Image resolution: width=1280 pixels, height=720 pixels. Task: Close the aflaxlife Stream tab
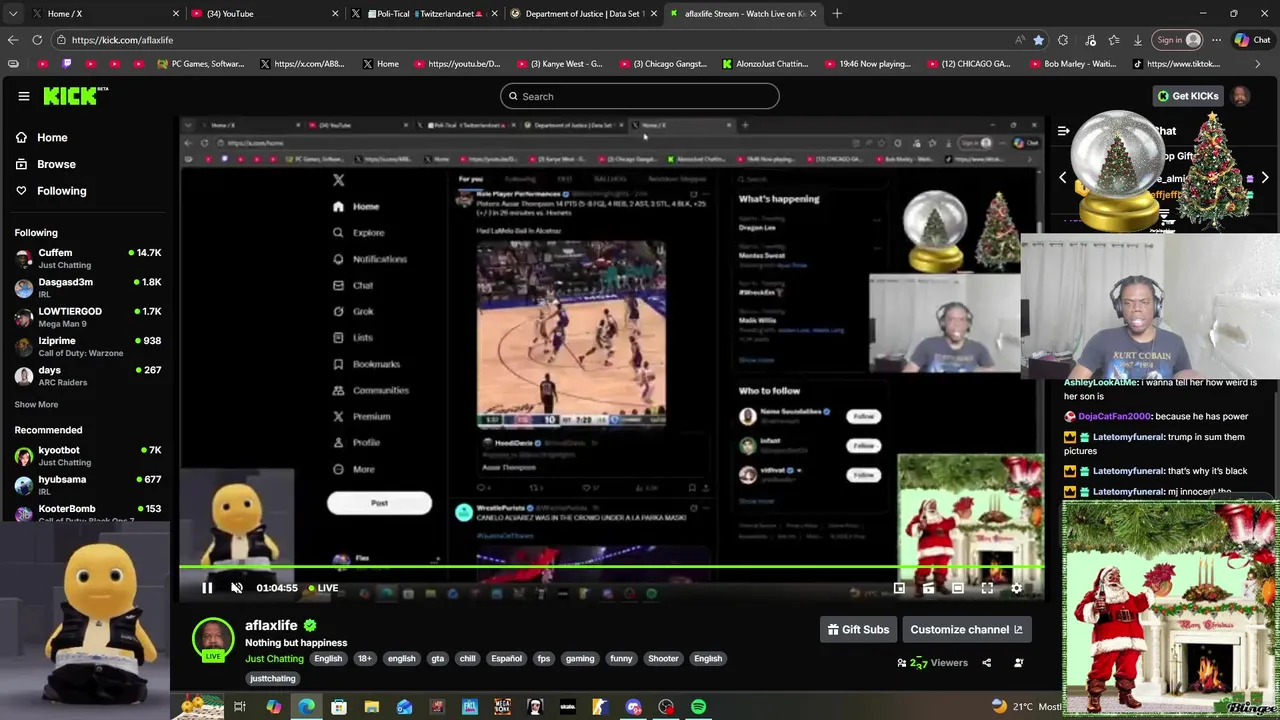813,14
